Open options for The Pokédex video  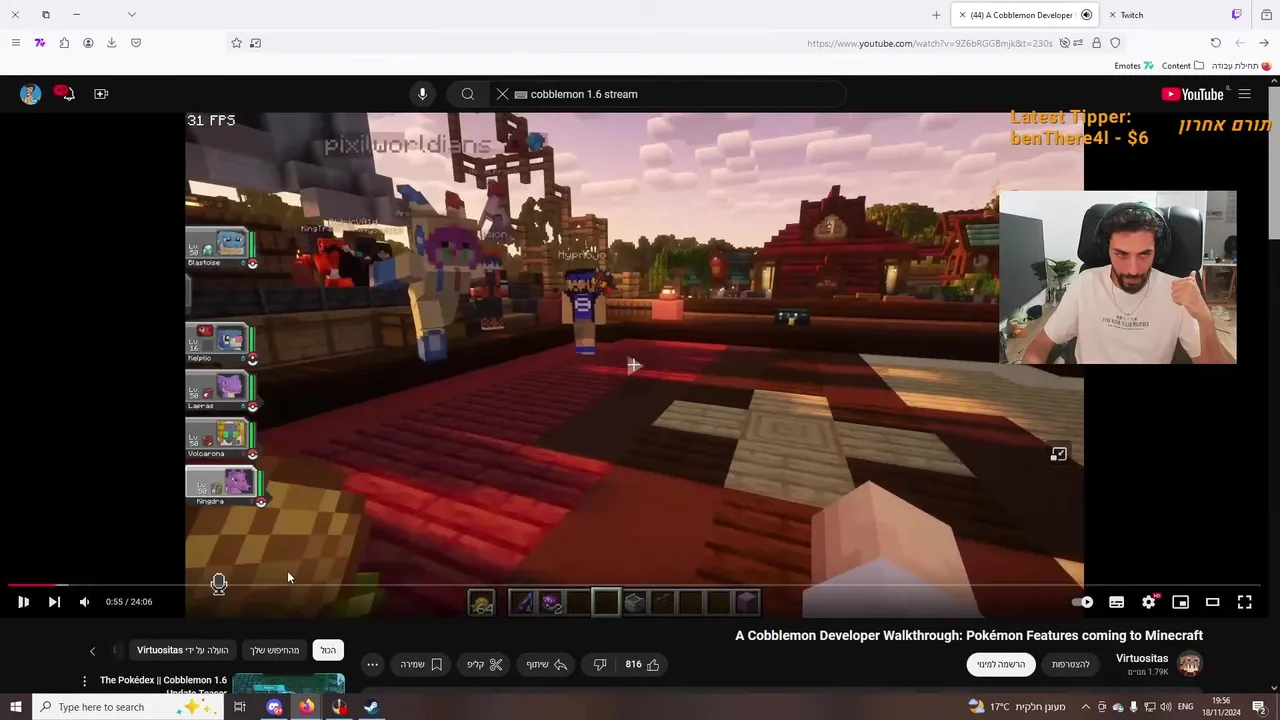pos(84,681)
